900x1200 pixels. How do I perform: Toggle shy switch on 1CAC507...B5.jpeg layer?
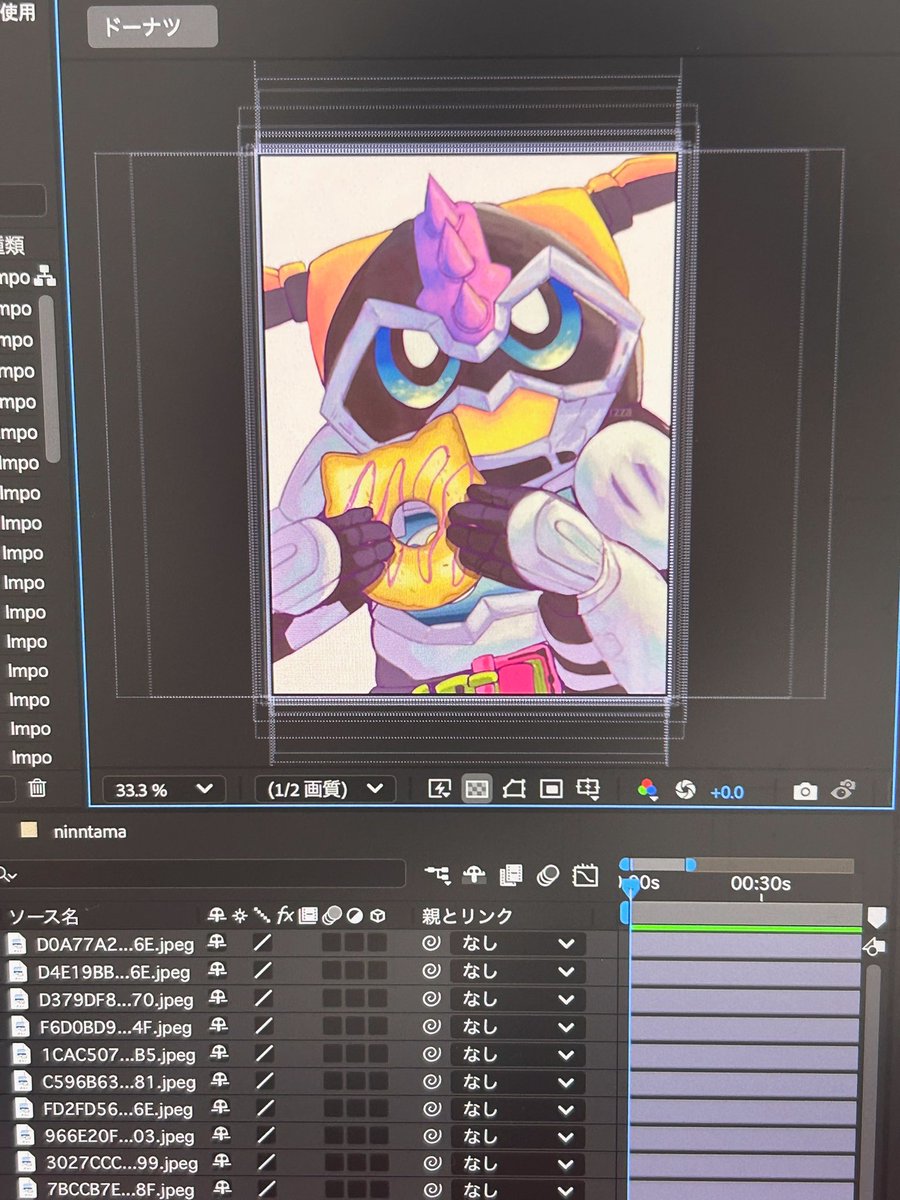coord(220,1053)
